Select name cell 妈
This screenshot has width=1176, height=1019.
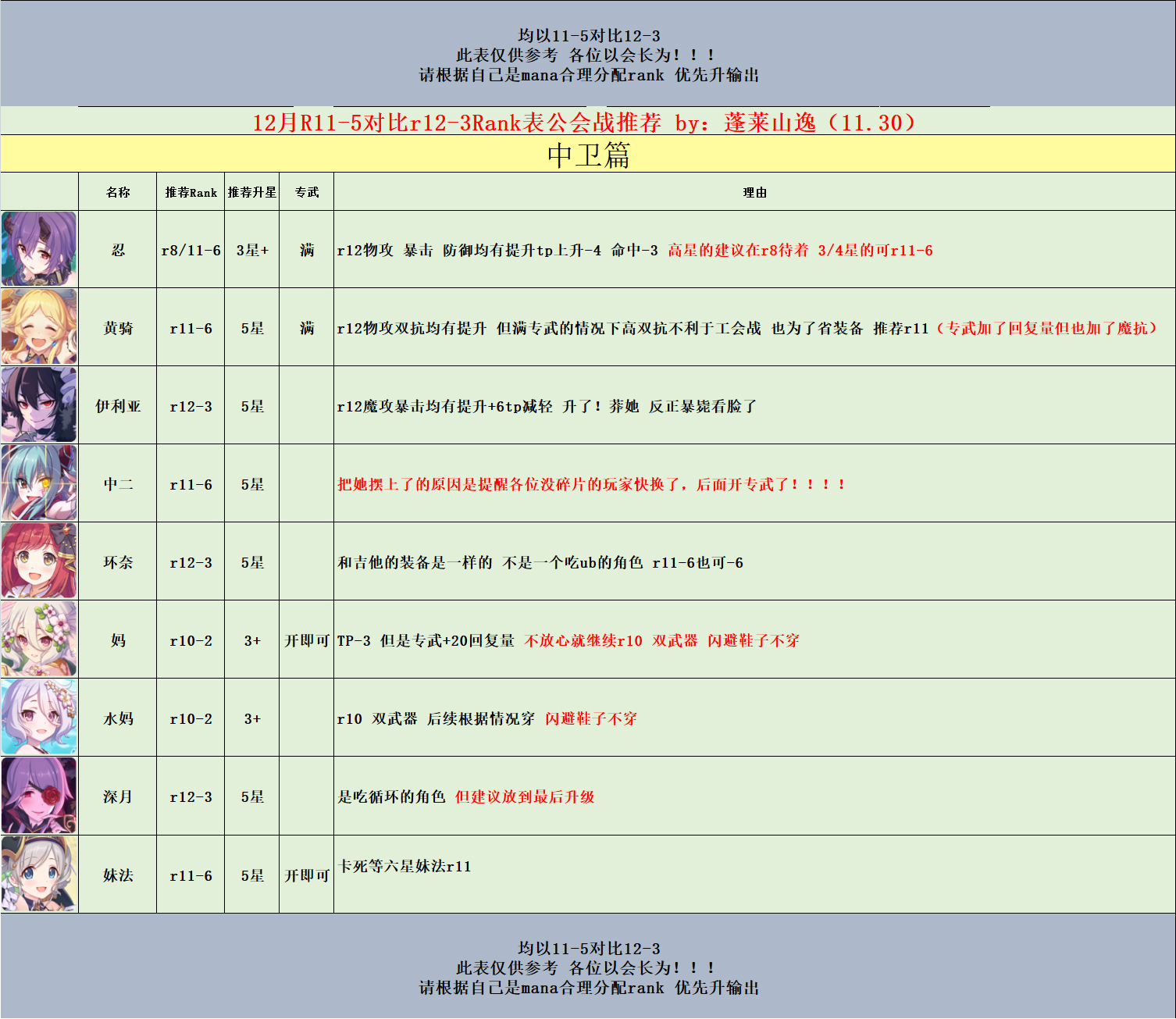click(x=118, y=640)
